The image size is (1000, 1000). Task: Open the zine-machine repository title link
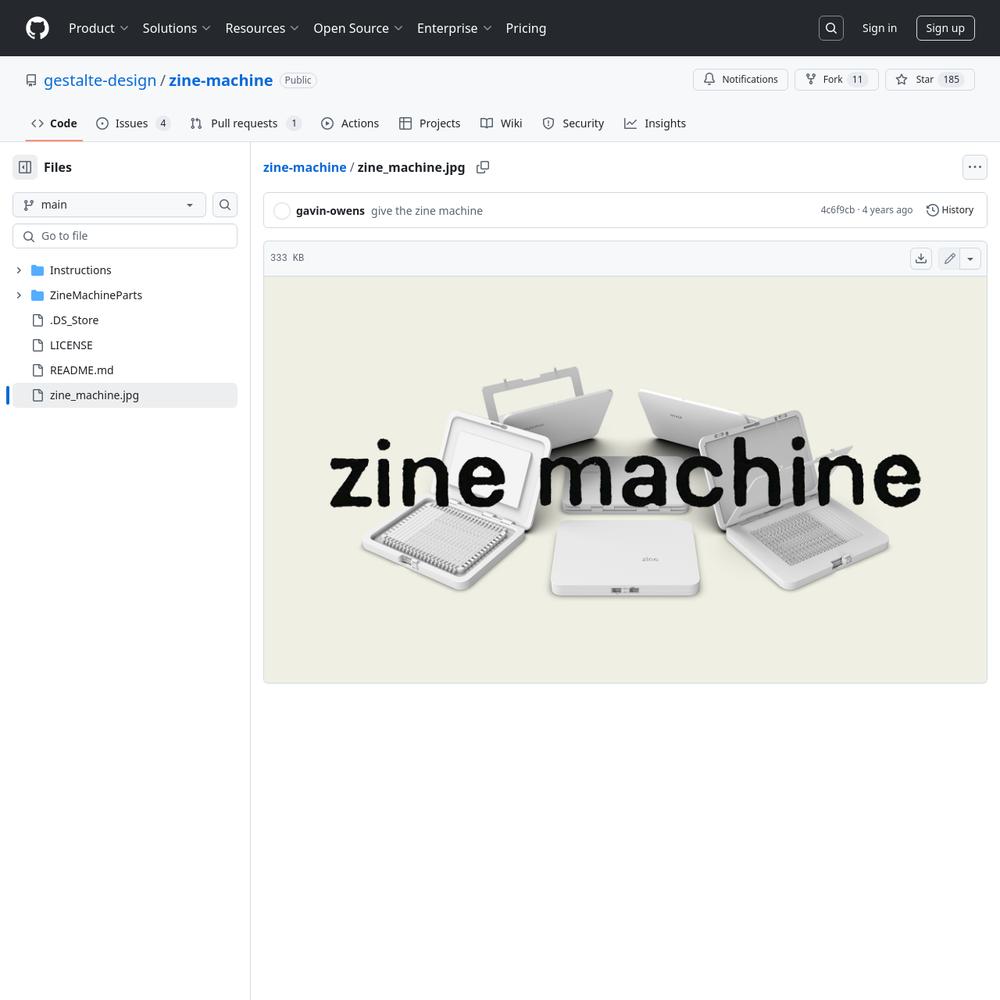(221, 80)
